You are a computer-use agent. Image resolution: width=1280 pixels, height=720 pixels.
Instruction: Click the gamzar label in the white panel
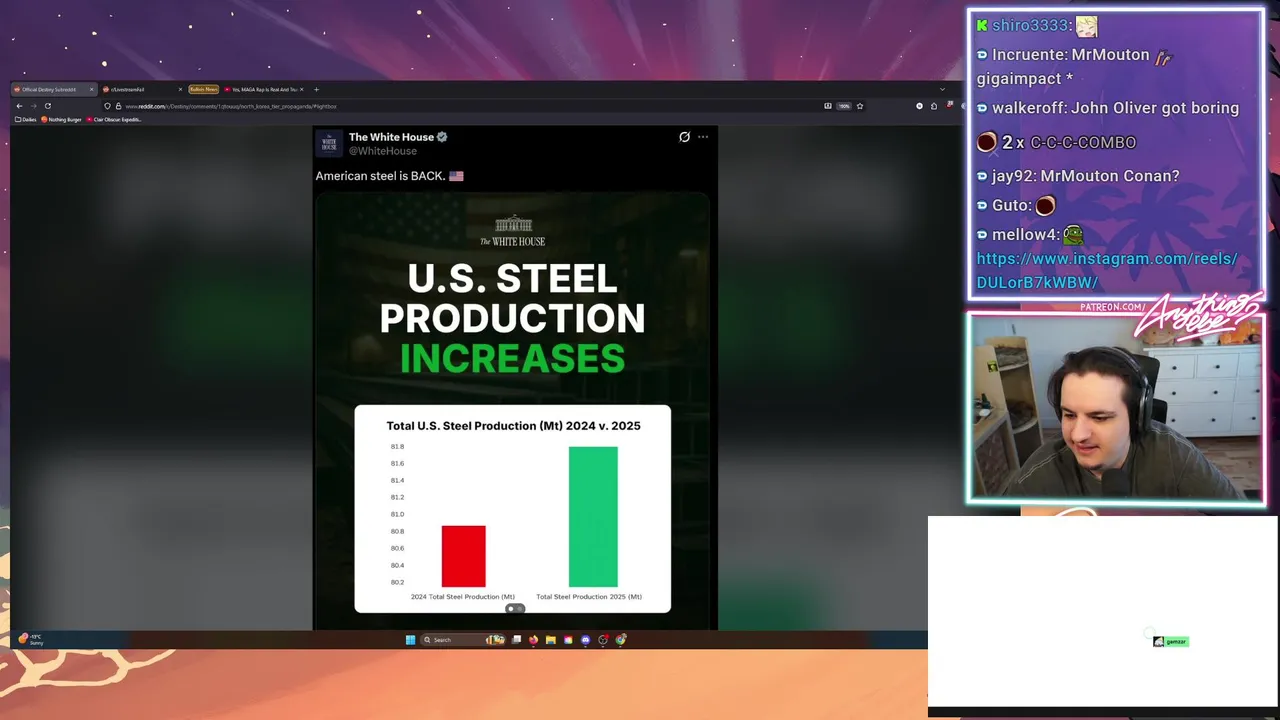click(1171, 641)
